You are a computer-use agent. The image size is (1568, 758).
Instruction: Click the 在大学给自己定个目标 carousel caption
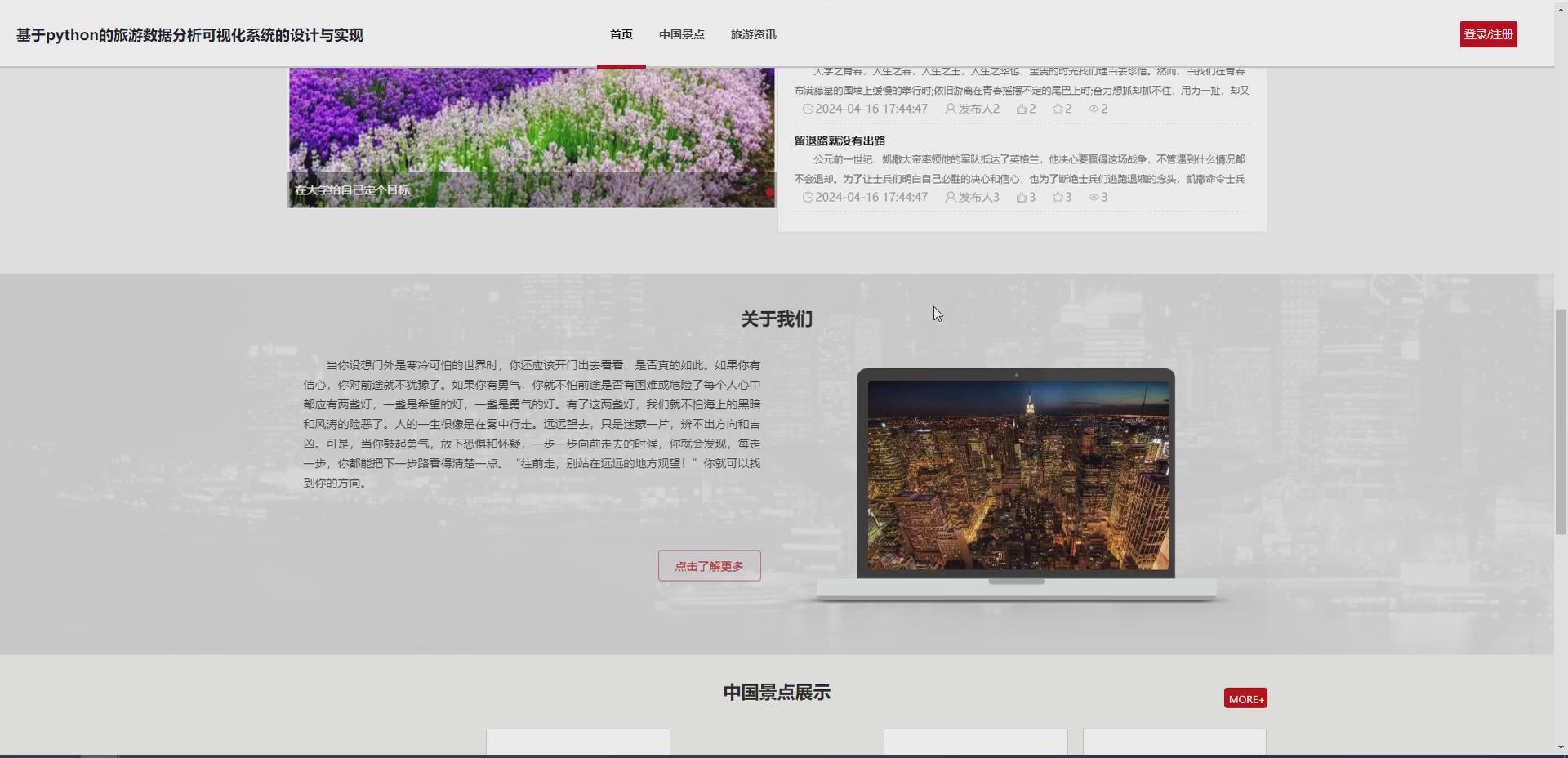tap(354, 189)
